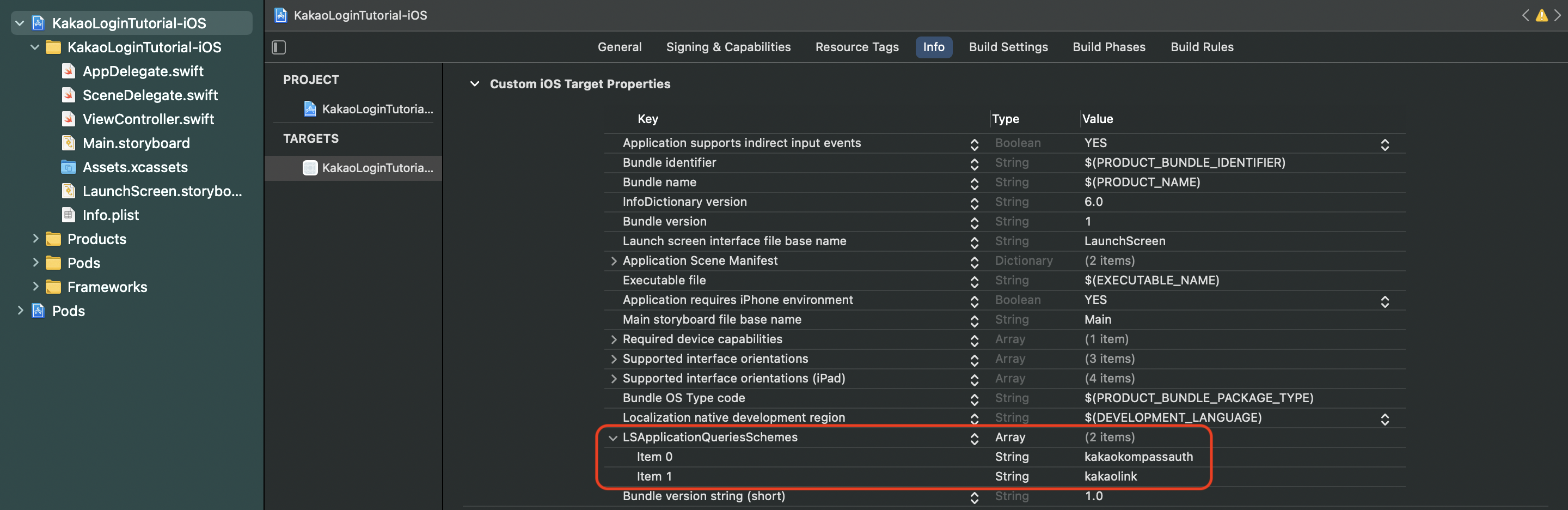Click the Main.storyboard file icon

69,143
